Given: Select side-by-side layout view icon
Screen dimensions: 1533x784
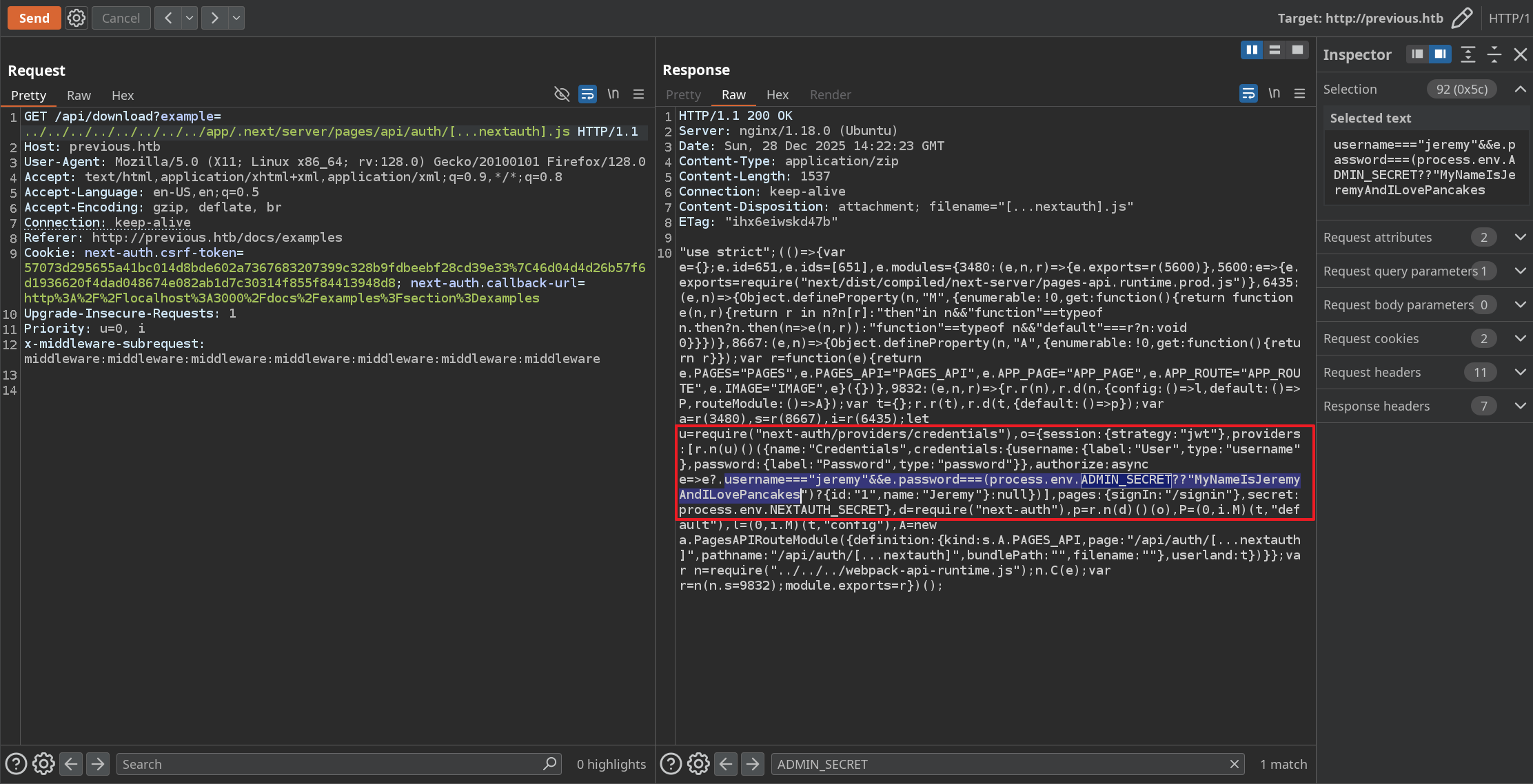Looking at the screenshot, I should coord(1252,50).
